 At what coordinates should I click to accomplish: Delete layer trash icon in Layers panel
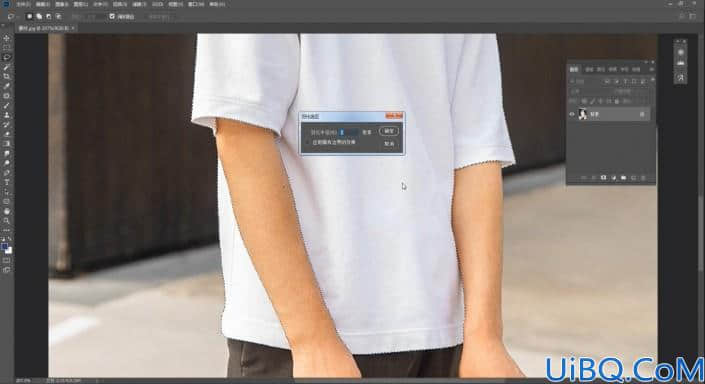point(643,178)
